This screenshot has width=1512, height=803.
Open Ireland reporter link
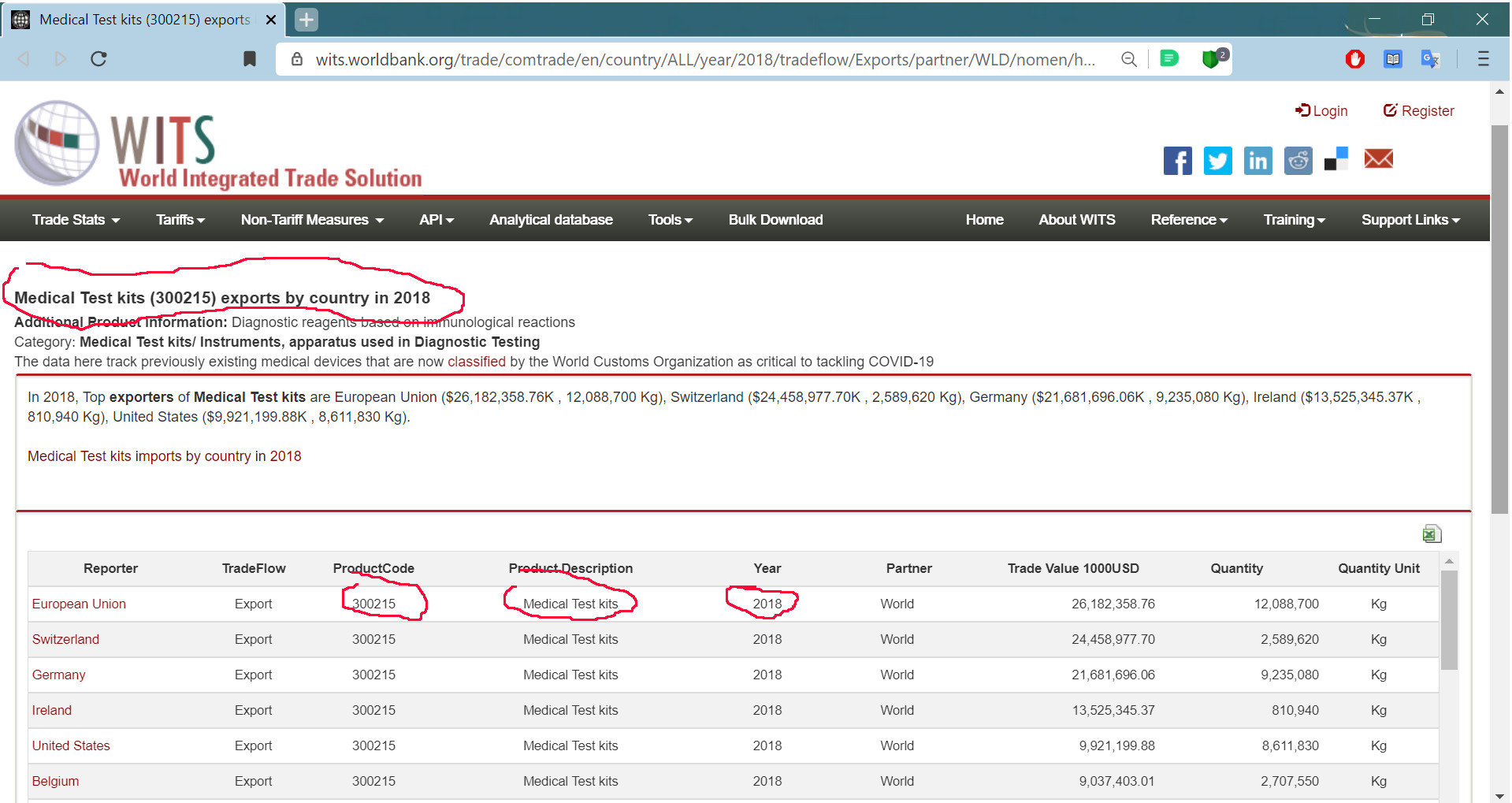point(52,710)
